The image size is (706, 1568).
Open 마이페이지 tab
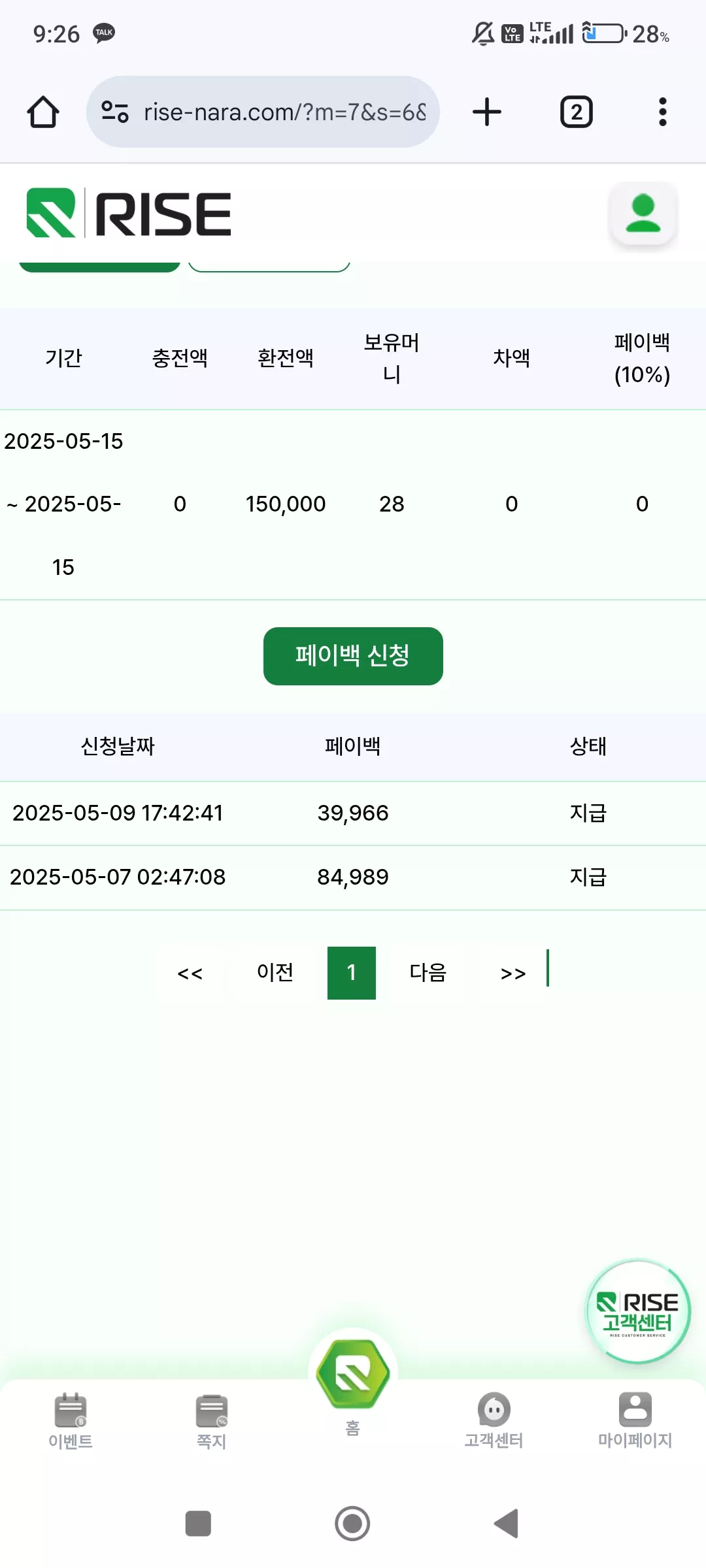click(x=635, y=1422)
